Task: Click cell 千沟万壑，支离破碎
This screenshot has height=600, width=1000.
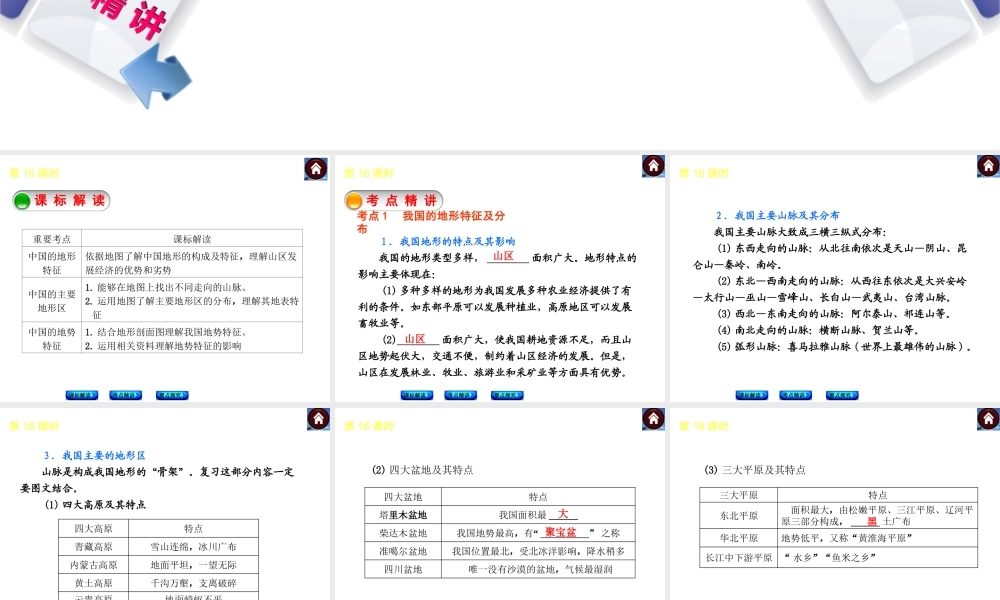Action: [x=193, y=583]
